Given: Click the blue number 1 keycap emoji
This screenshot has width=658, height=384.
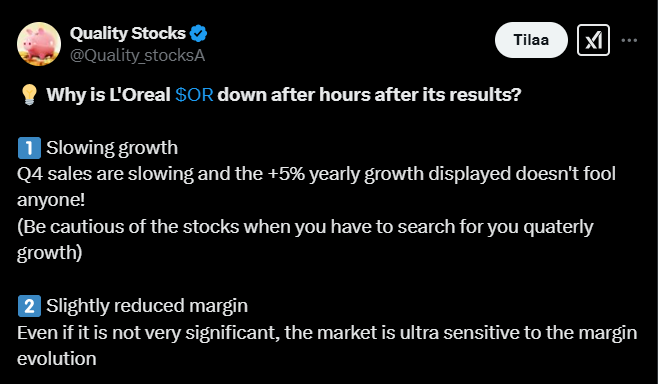Looking at the screenshot, I should click(x=29, y=148).
